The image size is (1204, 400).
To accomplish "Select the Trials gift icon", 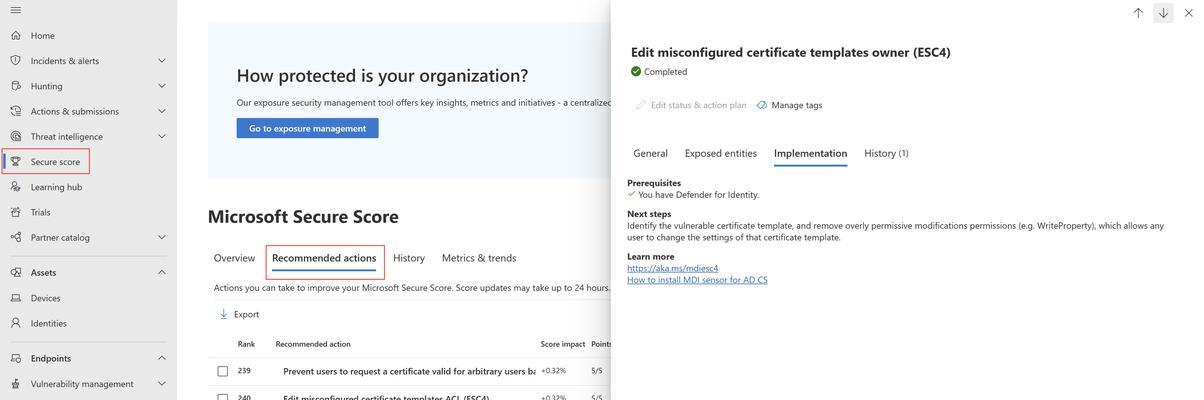I will pos(15,212).
